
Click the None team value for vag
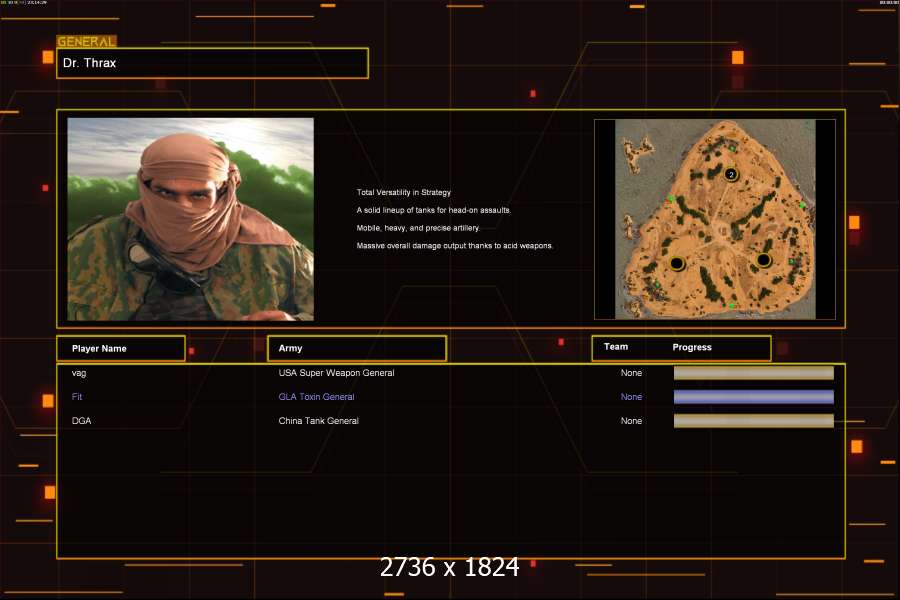pos(631,373)
